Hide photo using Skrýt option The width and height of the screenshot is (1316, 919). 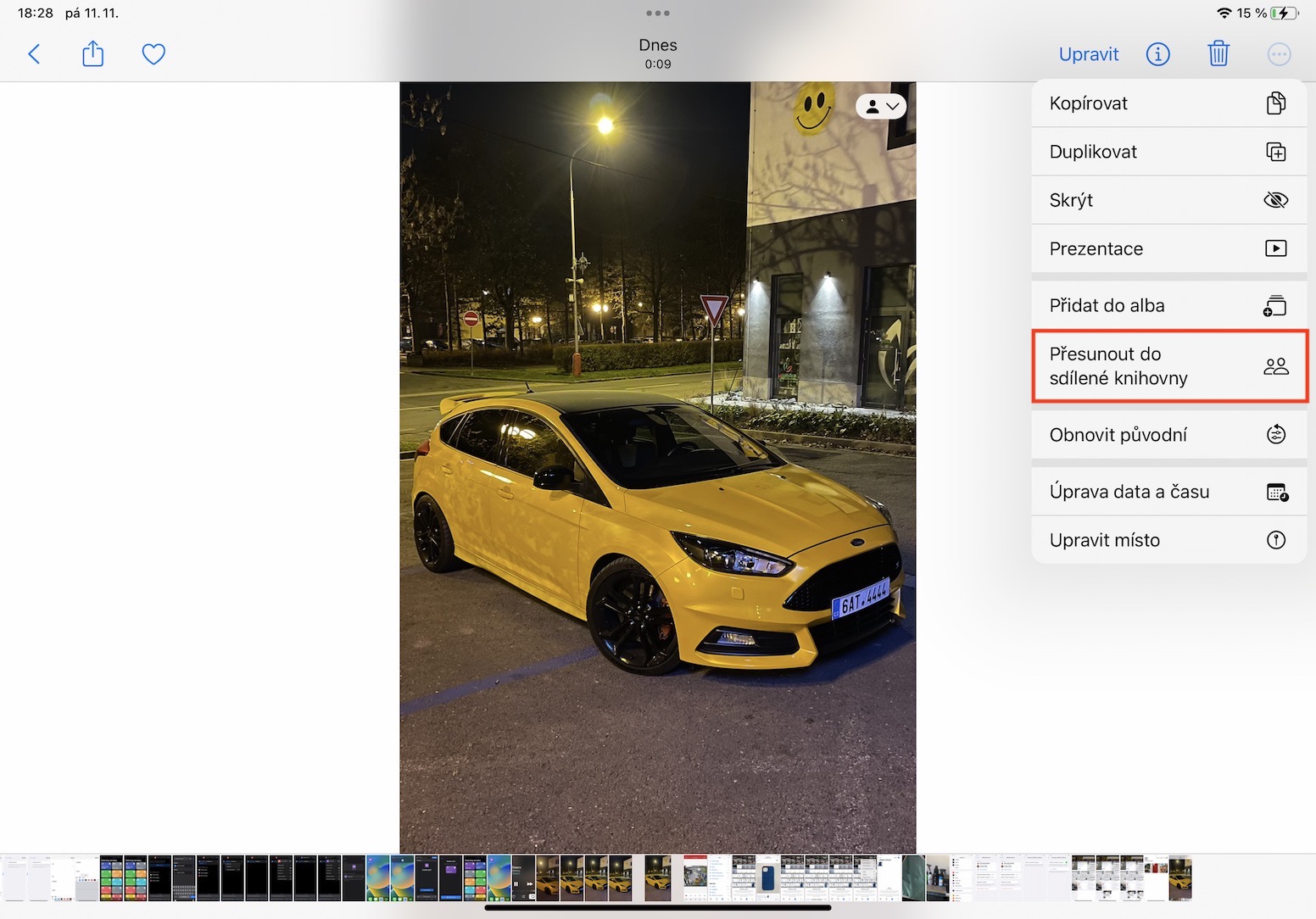(1168, 200)
